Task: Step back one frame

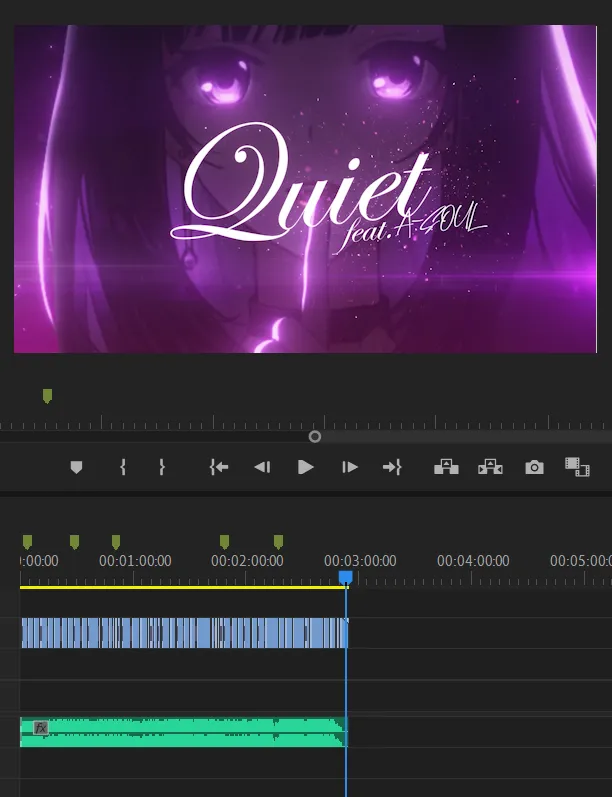Action: tap(262, 467)
